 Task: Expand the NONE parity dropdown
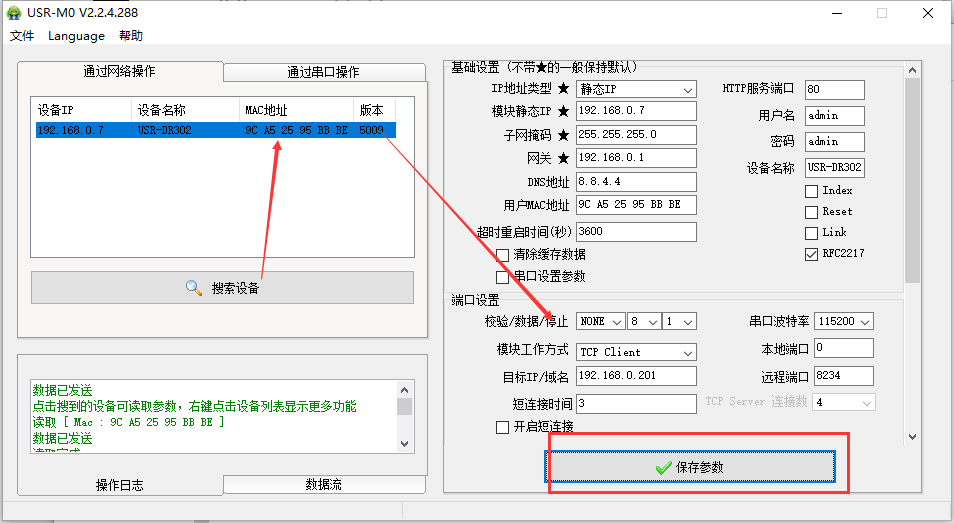point(600,321)
